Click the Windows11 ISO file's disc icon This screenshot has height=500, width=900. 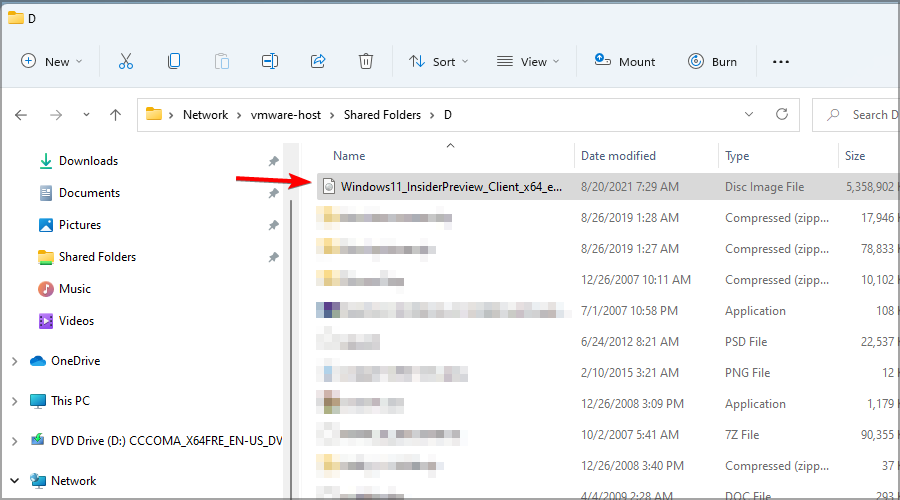(329, 187)
